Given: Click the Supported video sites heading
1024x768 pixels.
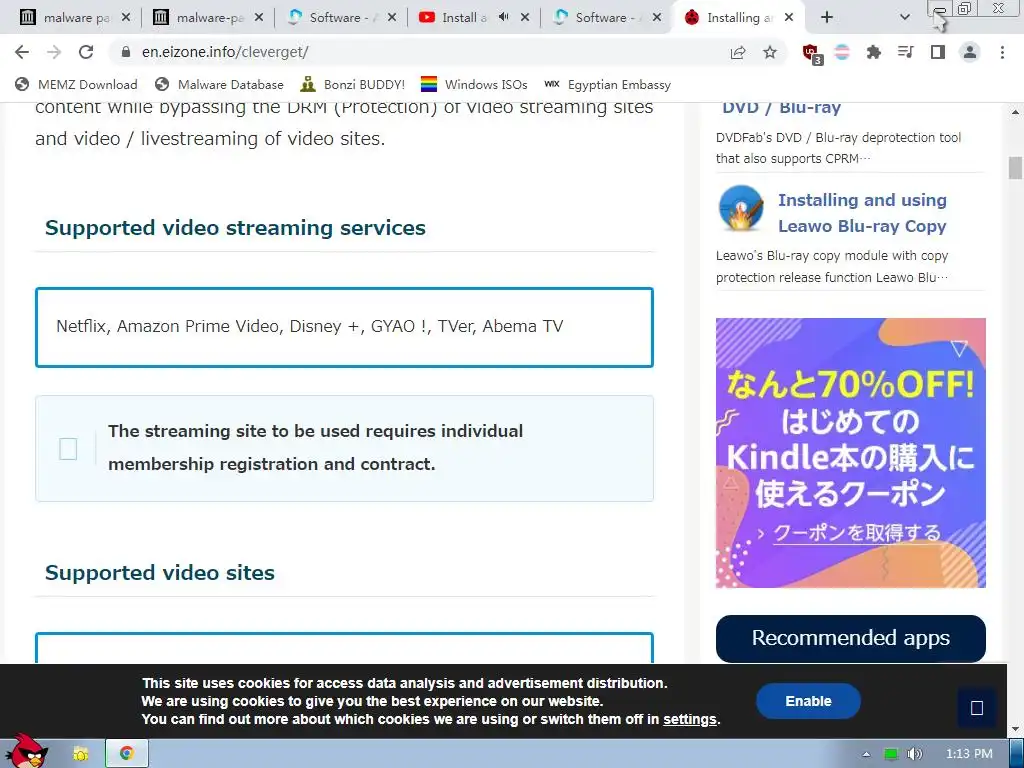Looking at the screenshot, I should tap(160, 572).
